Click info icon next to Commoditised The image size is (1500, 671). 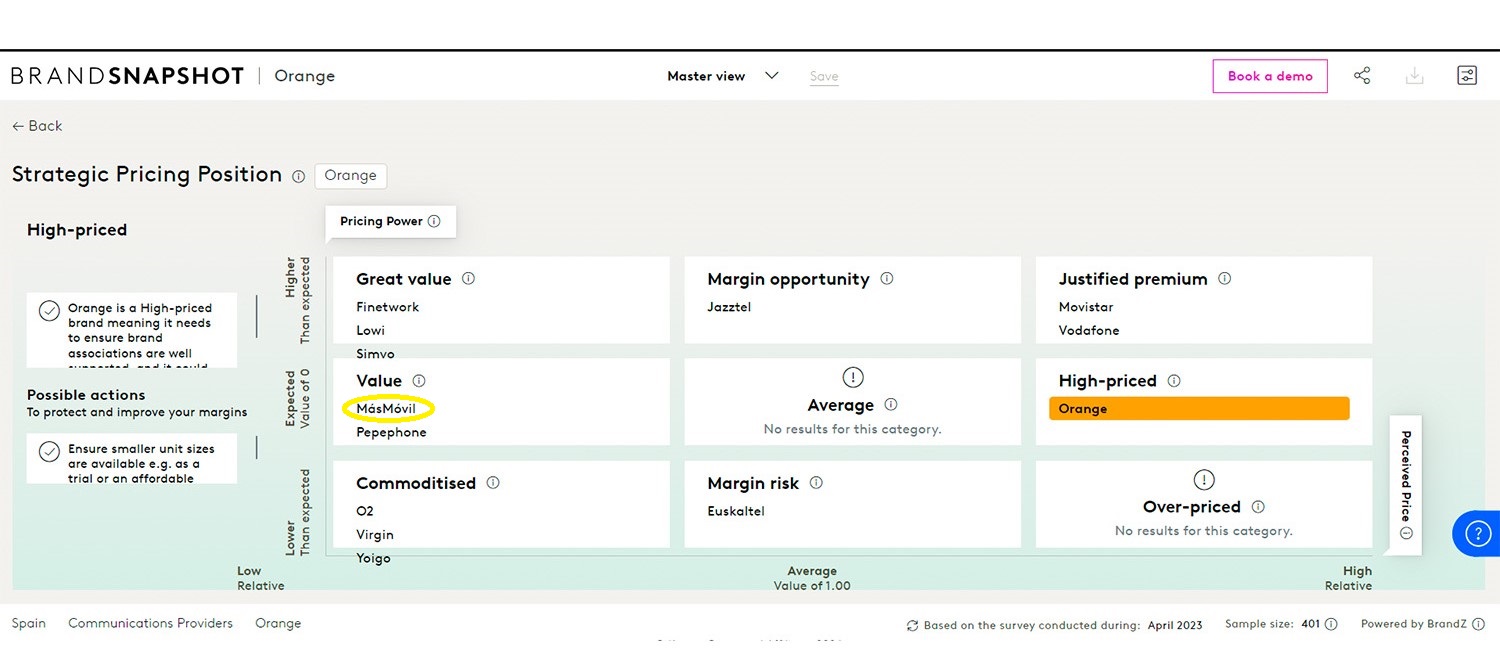coord(492,483)
